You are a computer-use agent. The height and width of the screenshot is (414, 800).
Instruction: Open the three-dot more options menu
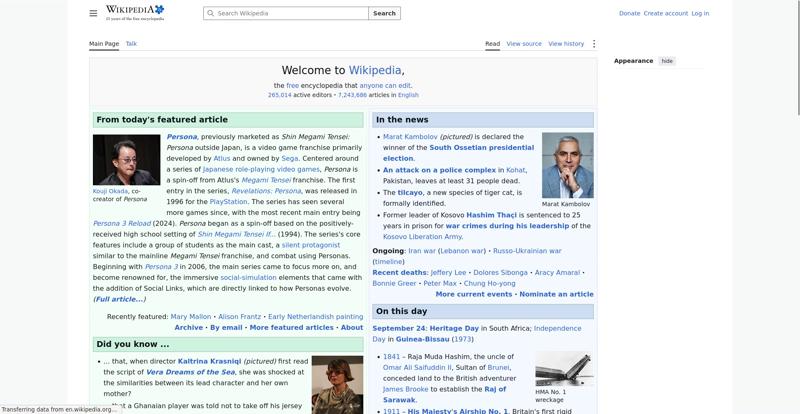[x=593, y=44]
